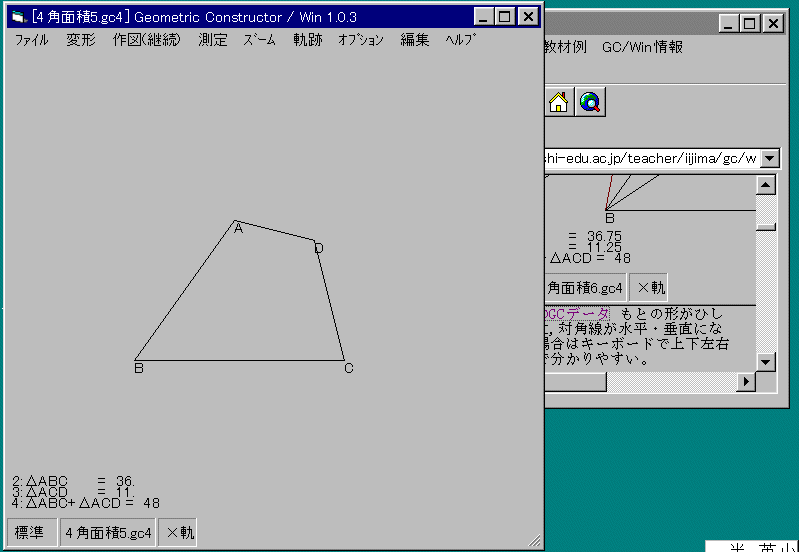Image resolution: width=799 pixels, height=552 pixels.
Task: Open the ファイル menu
Action: 32,40
